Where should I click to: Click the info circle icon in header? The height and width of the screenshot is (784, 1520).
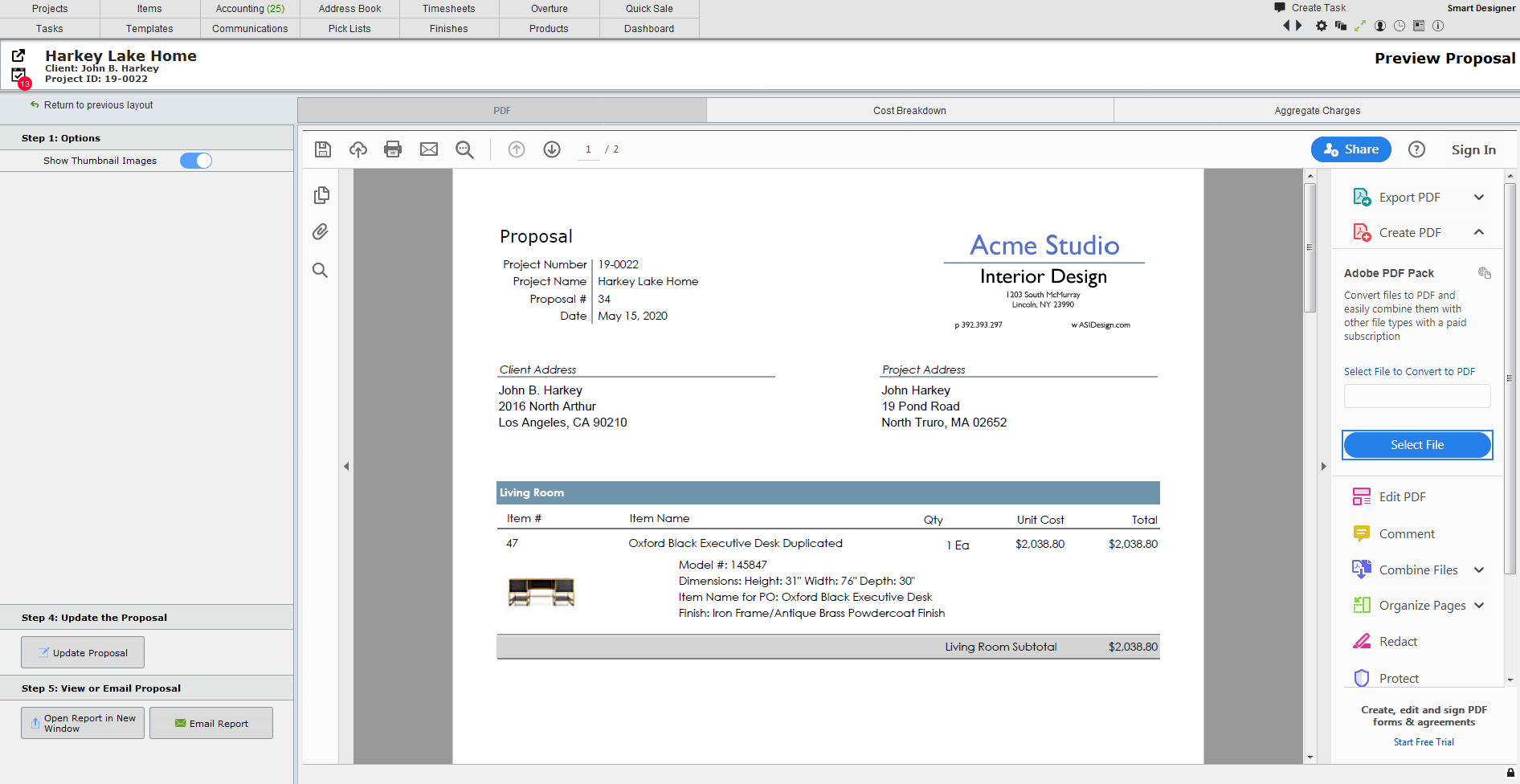(1438, 26)
